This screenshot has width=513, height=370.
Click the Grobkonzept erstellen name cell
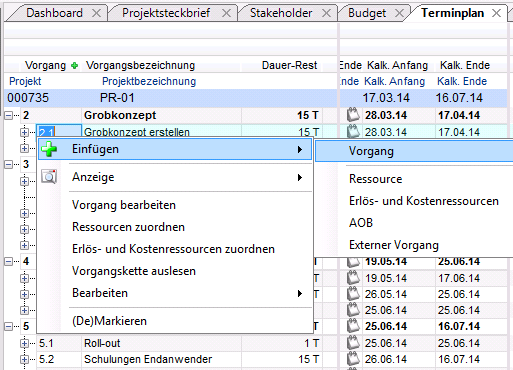tap(137, 132)
